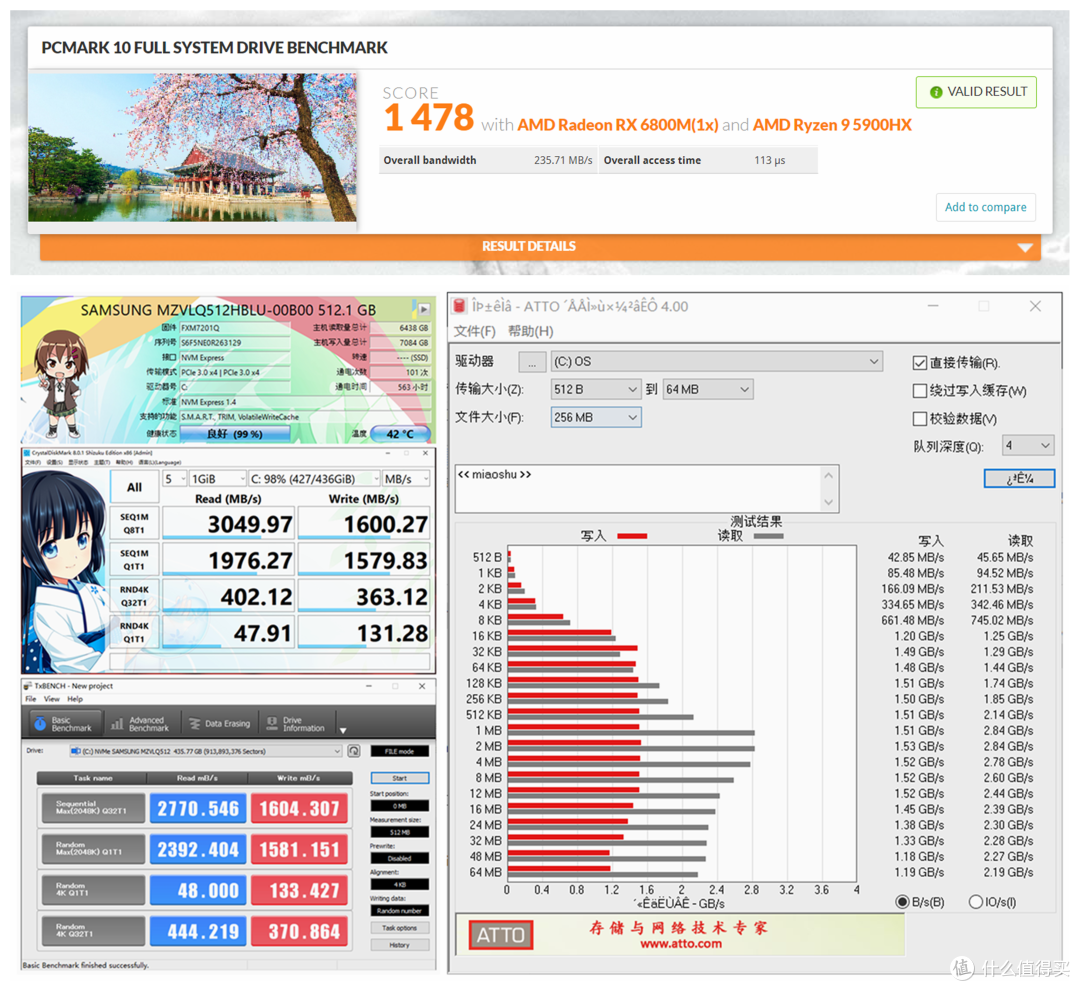
Task: Click the FILE mode button in TxBENCH
Action: [x=399, y=751]
